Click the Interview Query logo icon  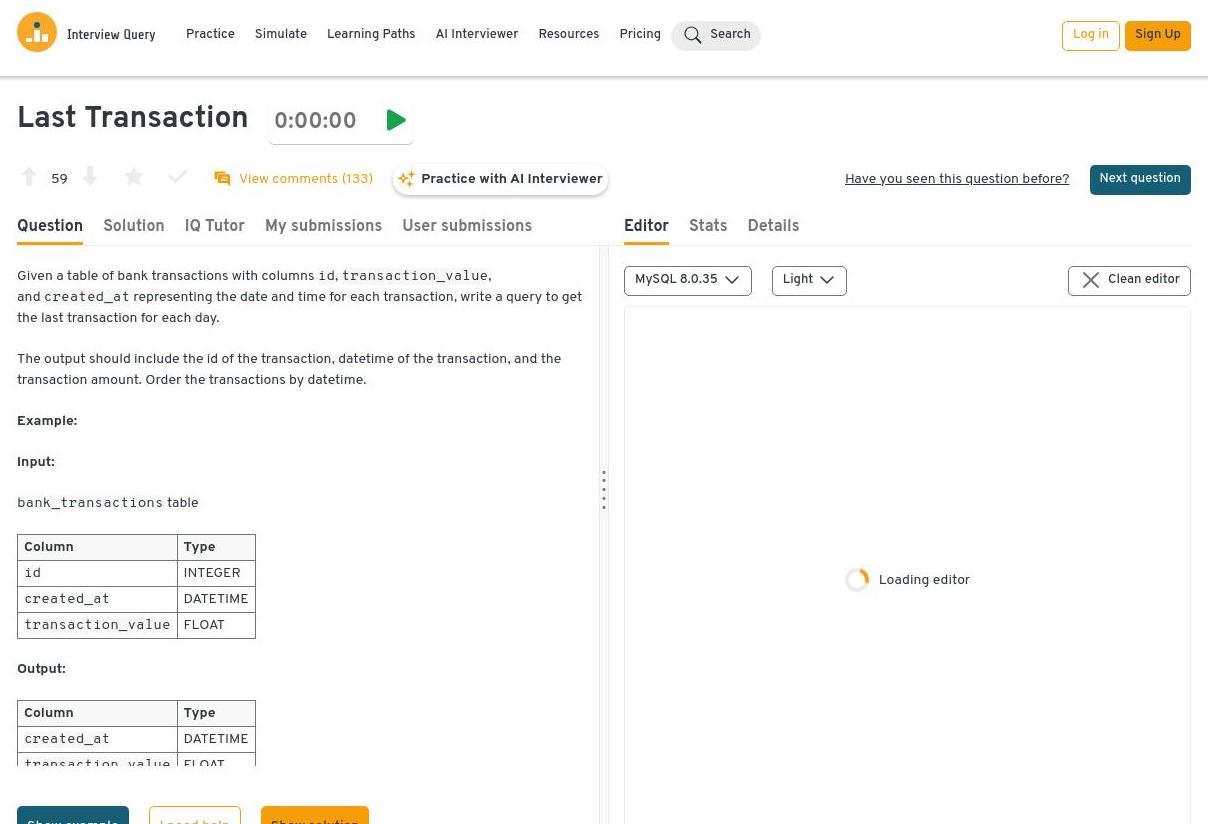[37, 33]
